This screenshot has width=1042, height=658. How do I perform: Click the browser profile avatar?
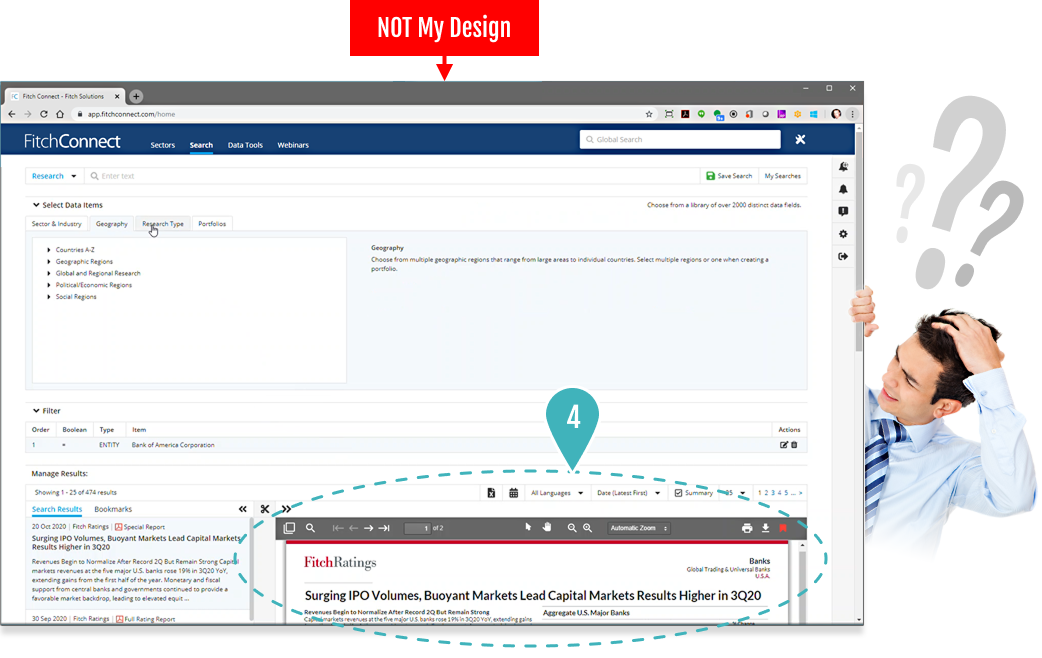[x=836, y=114]
